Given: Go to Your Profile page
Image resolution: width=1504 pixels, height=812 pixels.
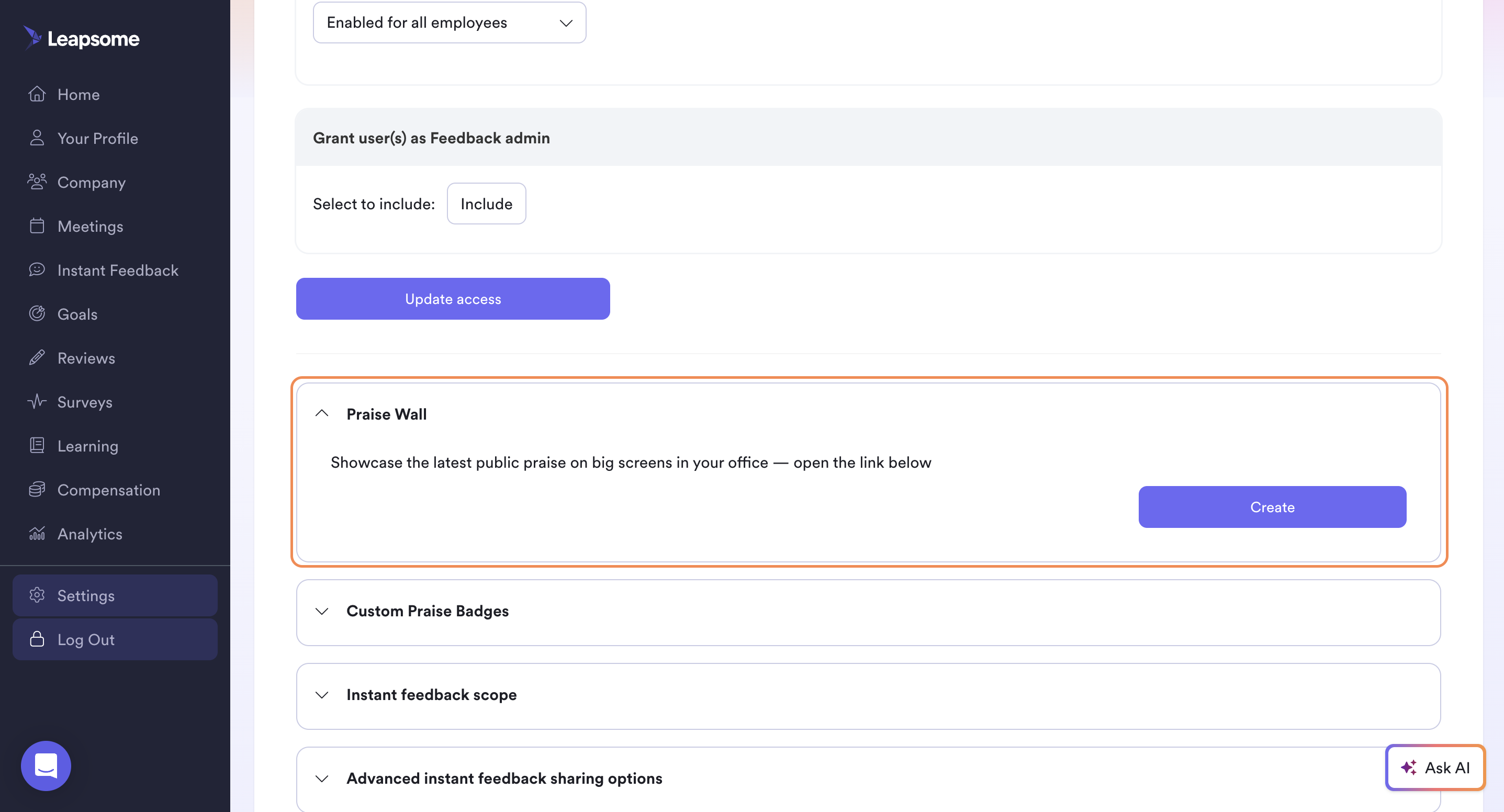Looking at the screenshot, I should pyautogui.click(x=115, y=138).
